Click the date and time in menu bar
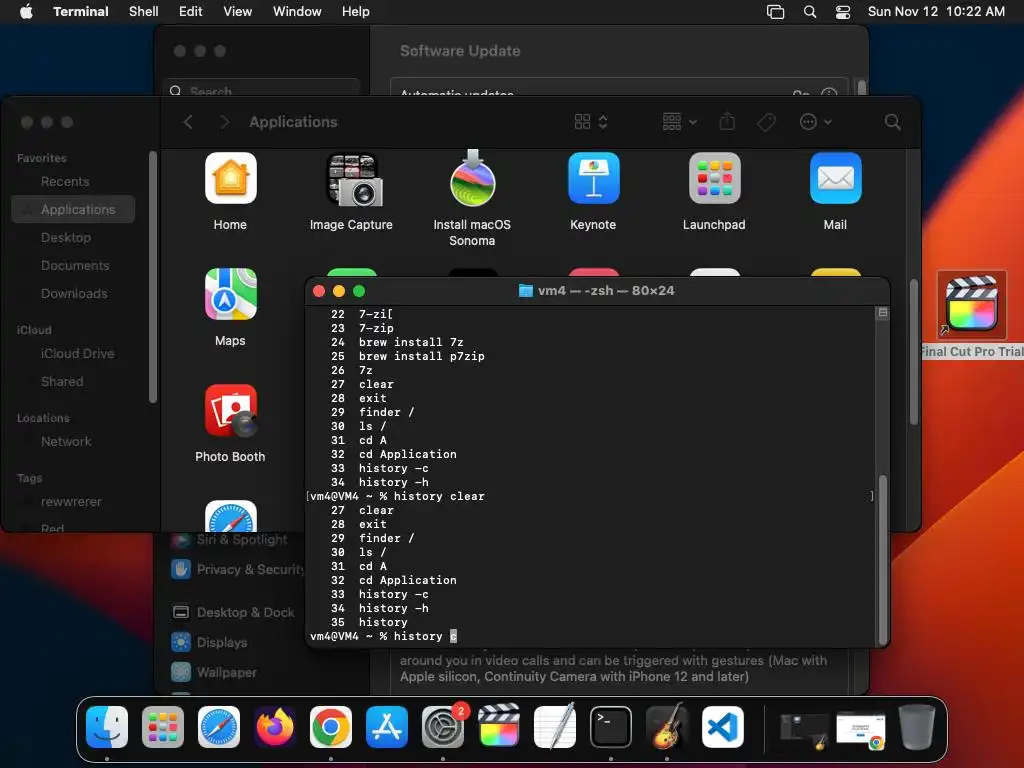This screenshot has height=768, width=1024. (936, 11)
